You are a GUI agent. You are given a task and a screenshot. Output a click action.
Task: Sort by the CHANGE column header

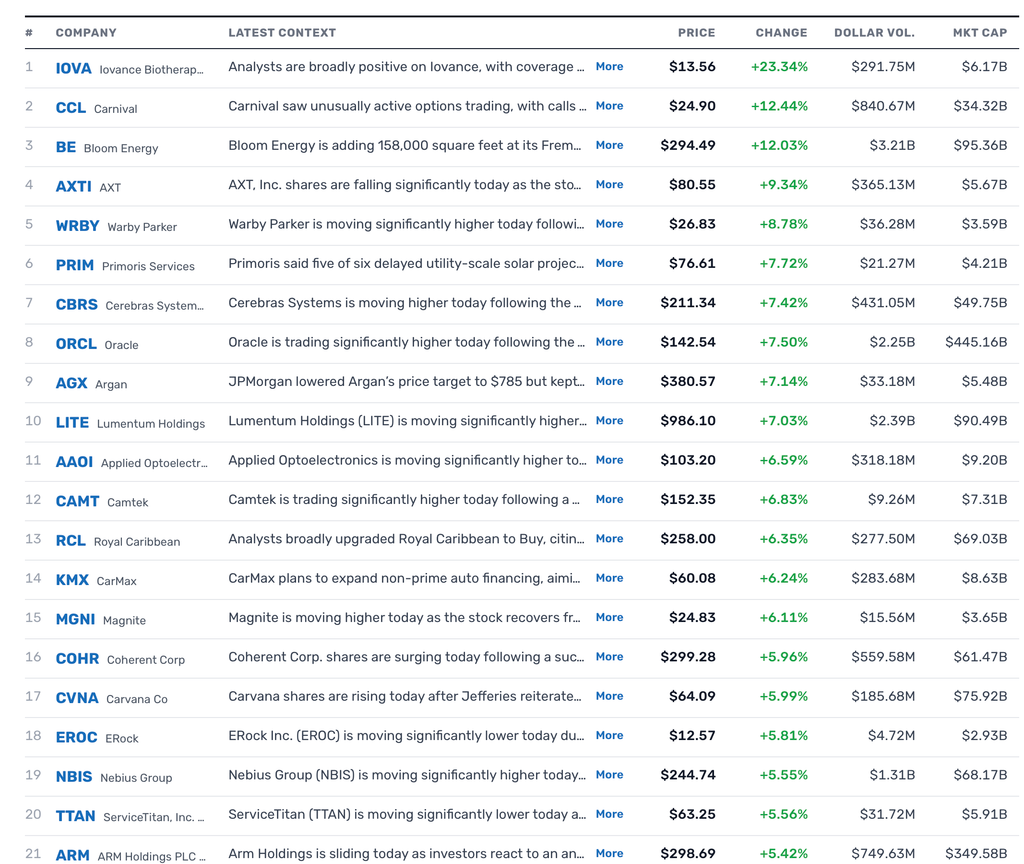tap(781, 33)
